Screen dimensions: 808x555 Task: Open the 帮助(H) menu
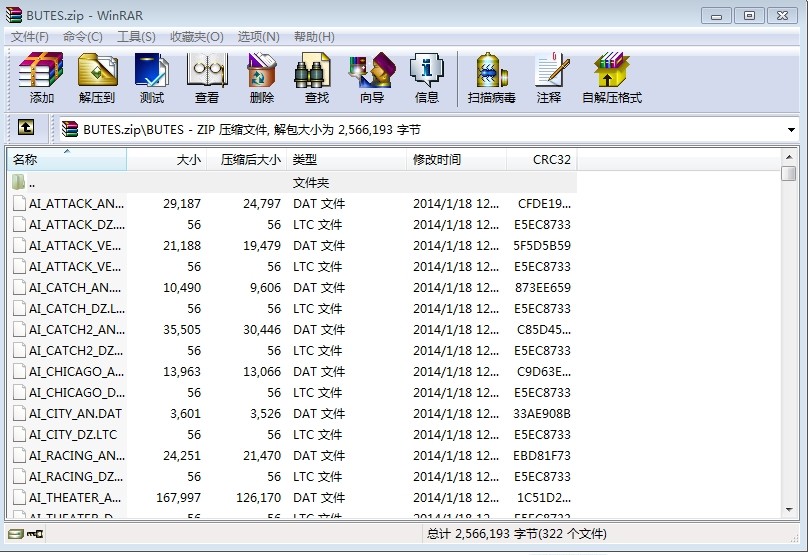(314, 37)
